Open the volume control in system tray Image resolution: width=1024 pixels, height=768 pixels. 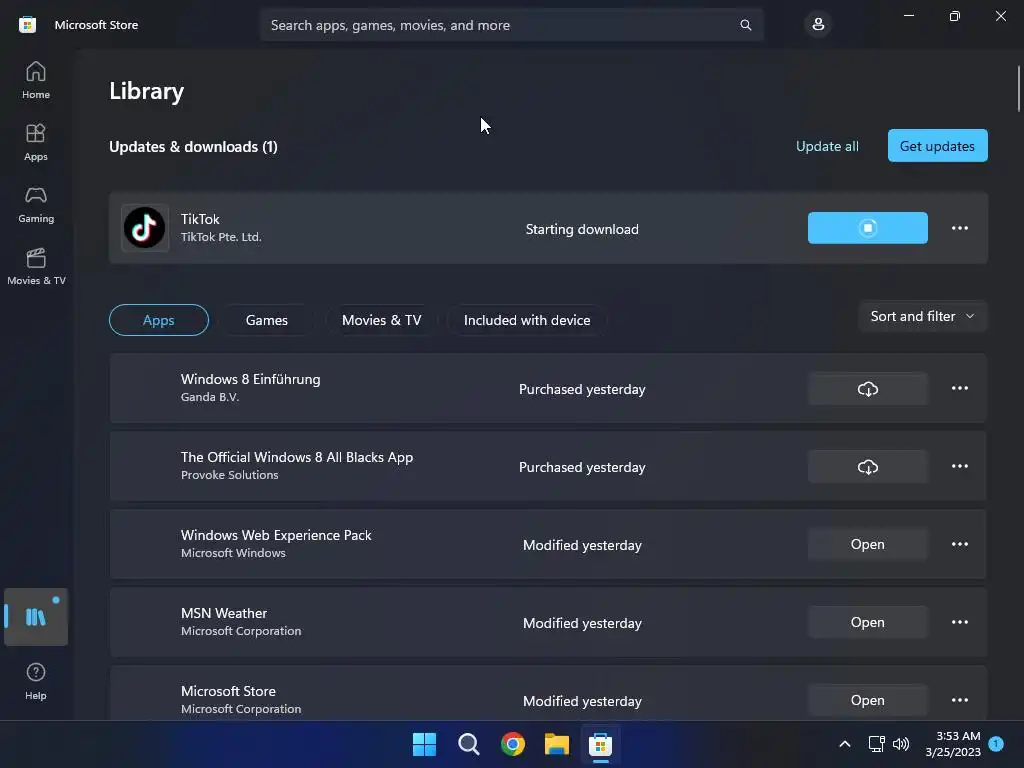[x=901, y=744]
